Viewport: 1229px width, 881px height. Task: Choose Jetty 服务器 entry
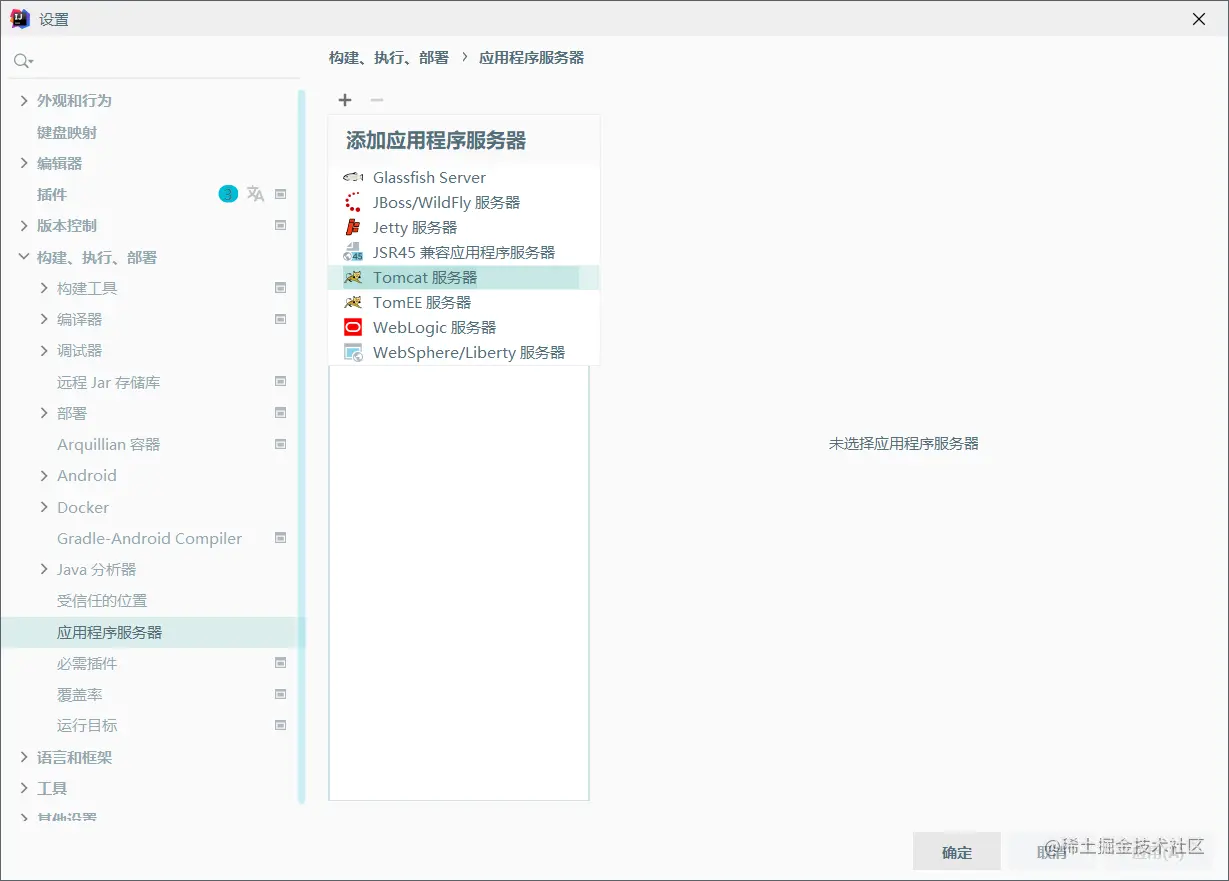point(464,227)
